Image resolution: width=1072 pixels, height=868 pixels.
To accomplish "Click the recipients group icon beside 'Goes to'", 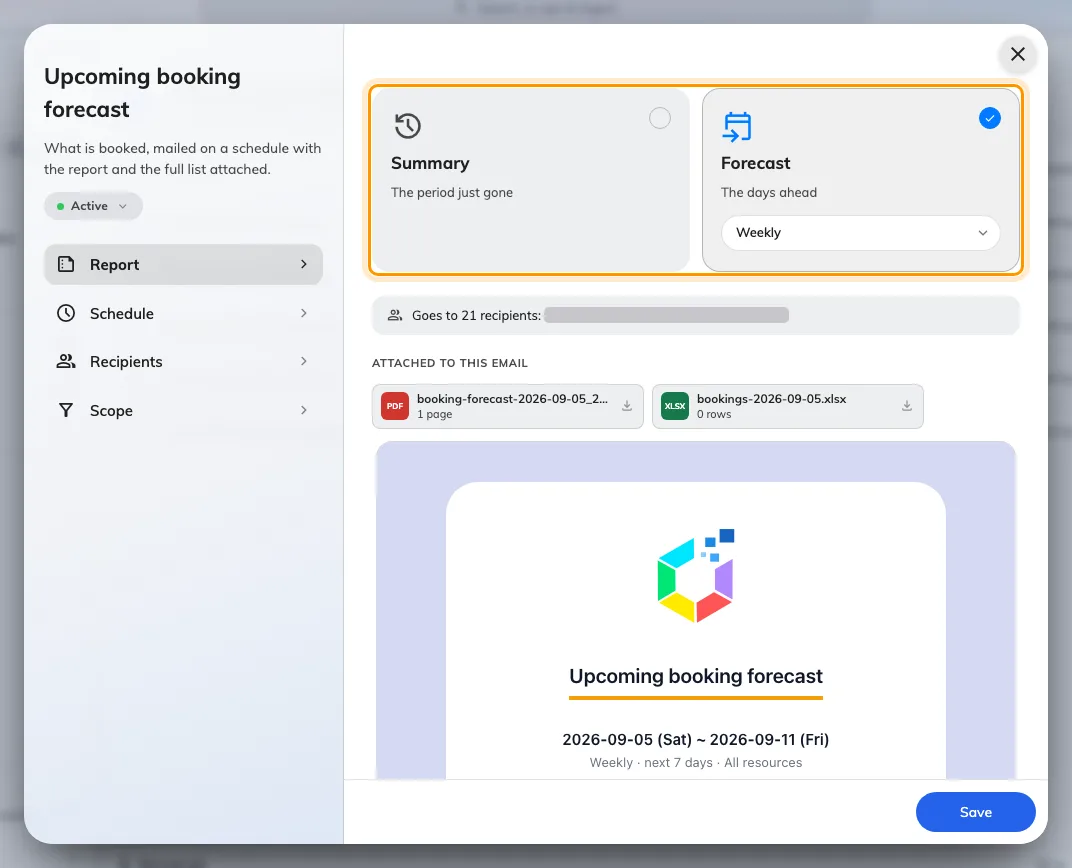I will (x=395, y=315).
